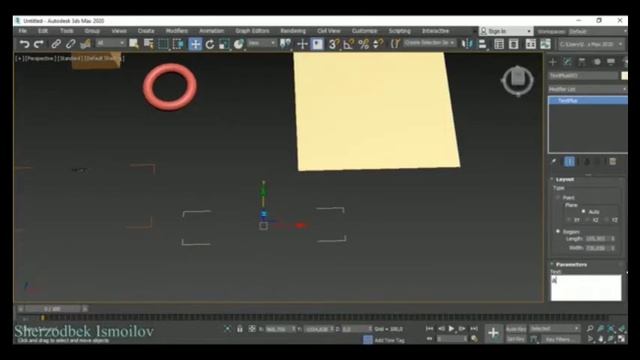The width and height of the screenshot is (640, 360).
Task: Switch to the Display panel tab
Action: 611,62
